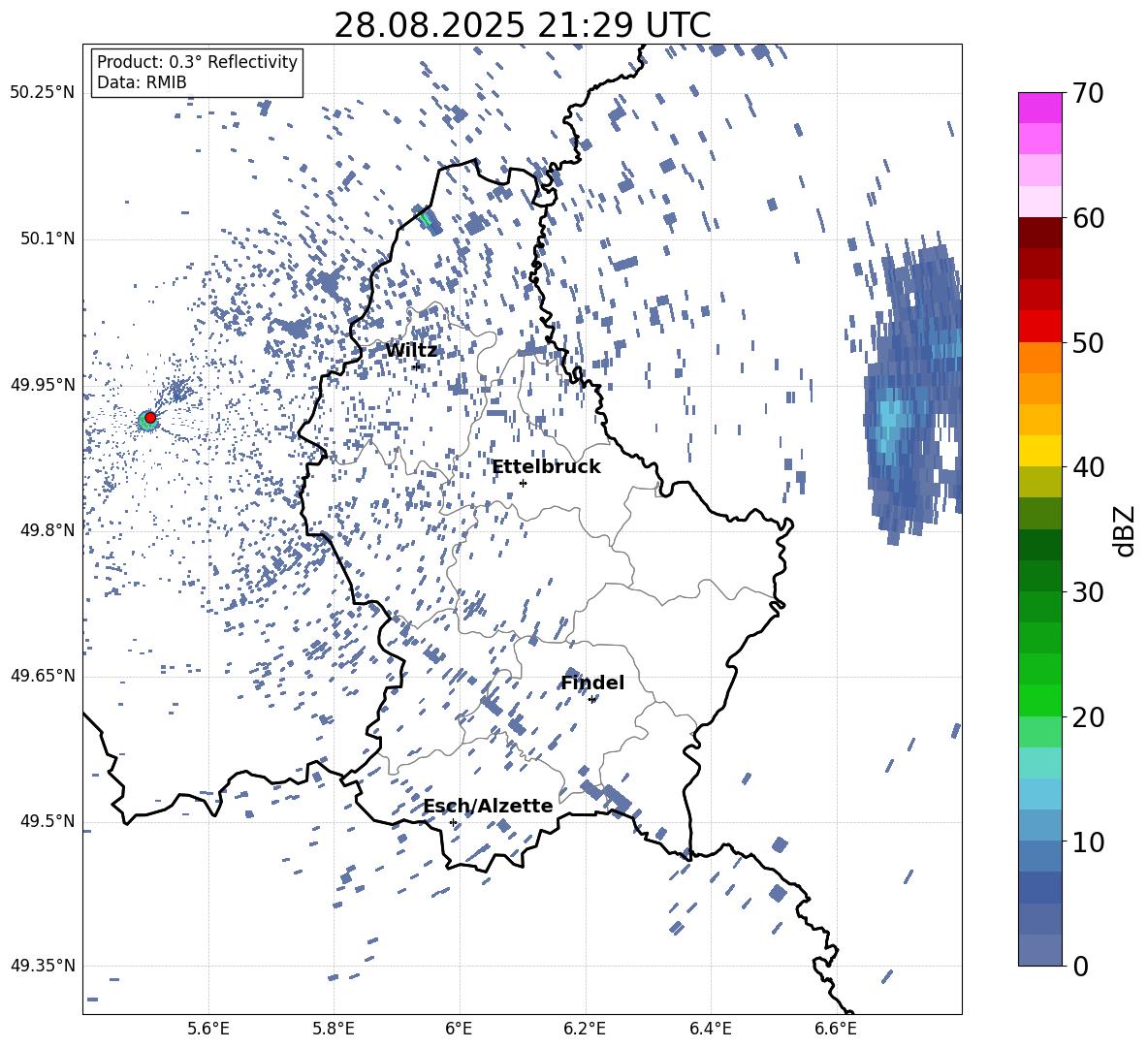Click the 49.35°N latitude label

[43, 966]
